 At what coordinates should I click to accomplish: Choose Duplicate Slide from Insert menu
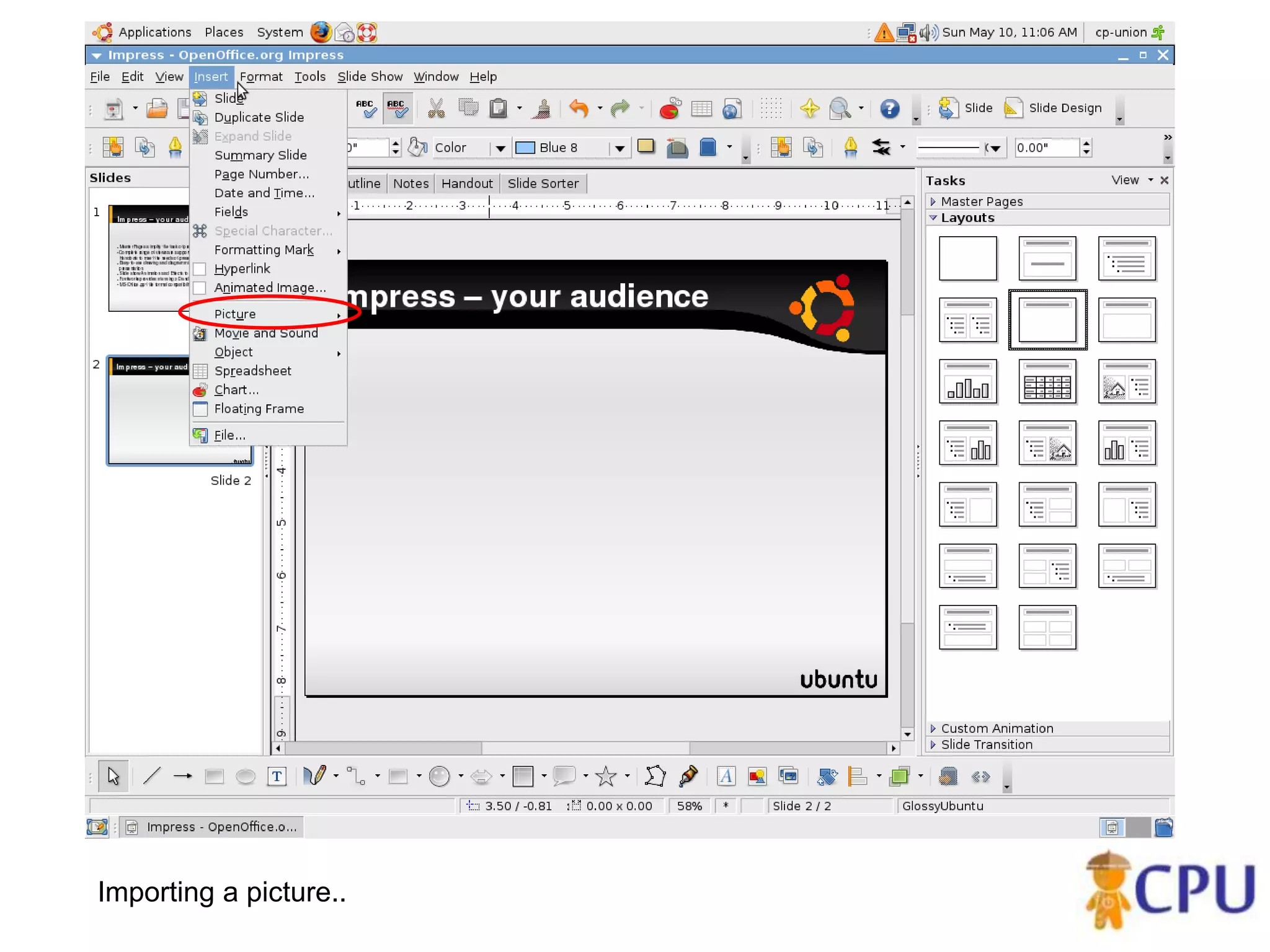(268, 117)
